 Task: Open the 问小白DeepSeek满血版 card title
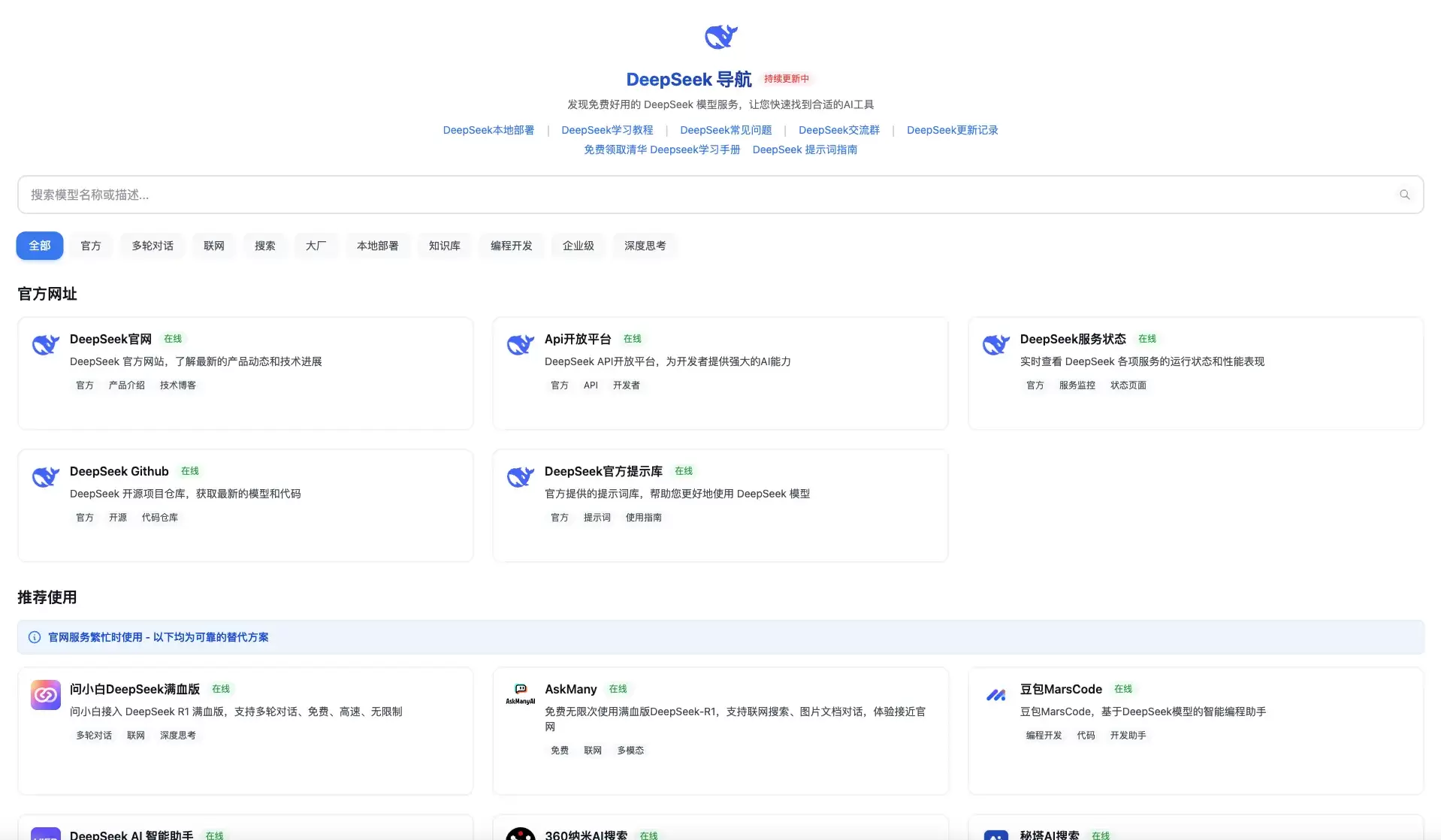click(x=134, y=689)
